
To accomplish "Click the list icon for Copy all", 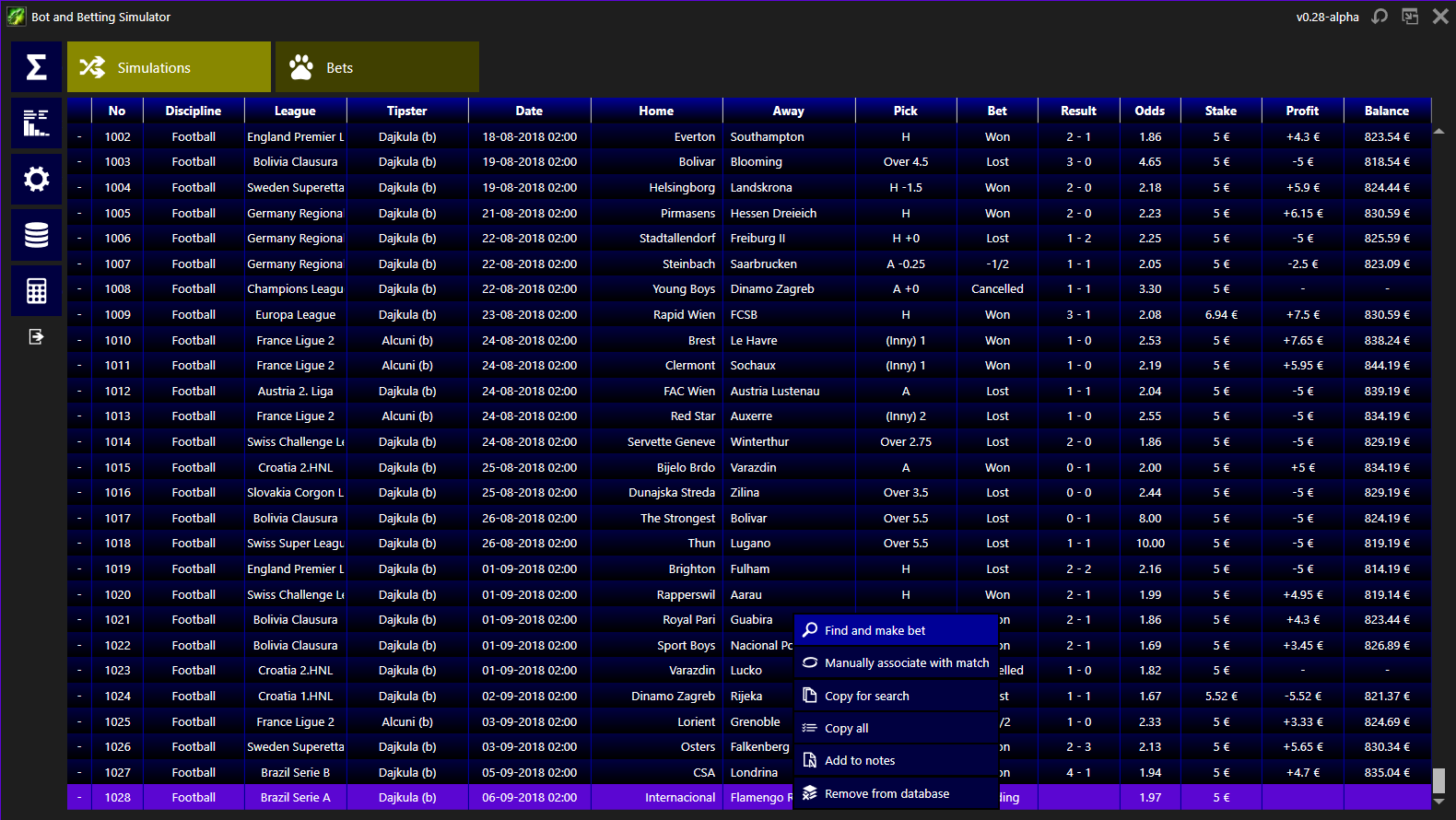I will [x=810, y=728].
